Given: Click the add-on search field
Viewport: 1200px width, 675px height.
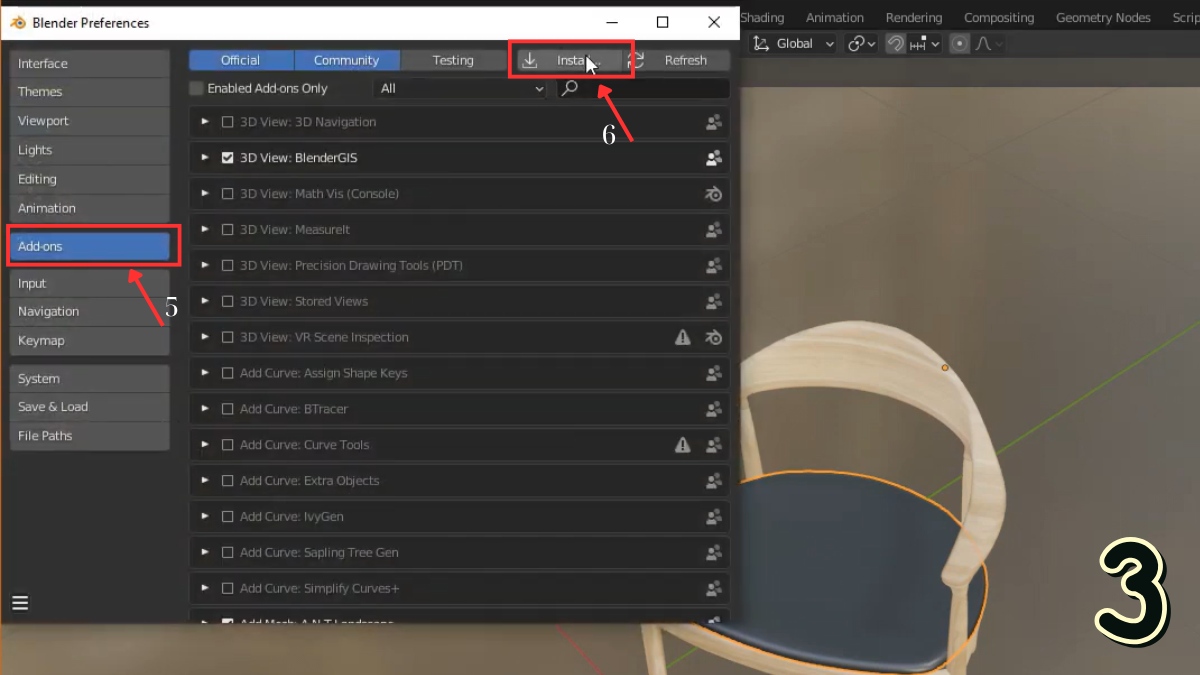Looking at the screenshot, I should [643, 88].
